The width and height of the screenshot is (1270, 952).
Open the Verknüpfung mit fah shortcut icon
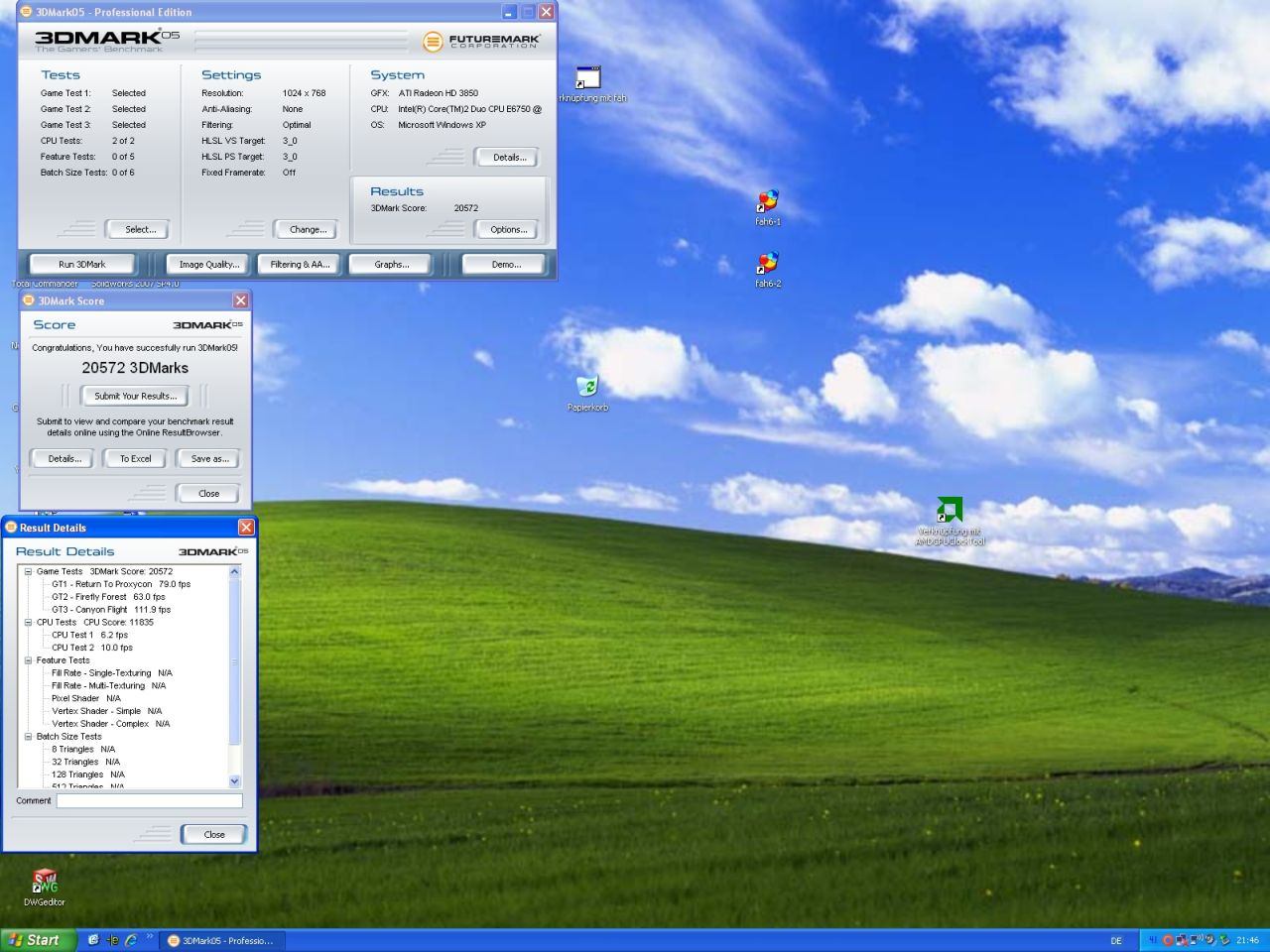(x=588, y=77)
